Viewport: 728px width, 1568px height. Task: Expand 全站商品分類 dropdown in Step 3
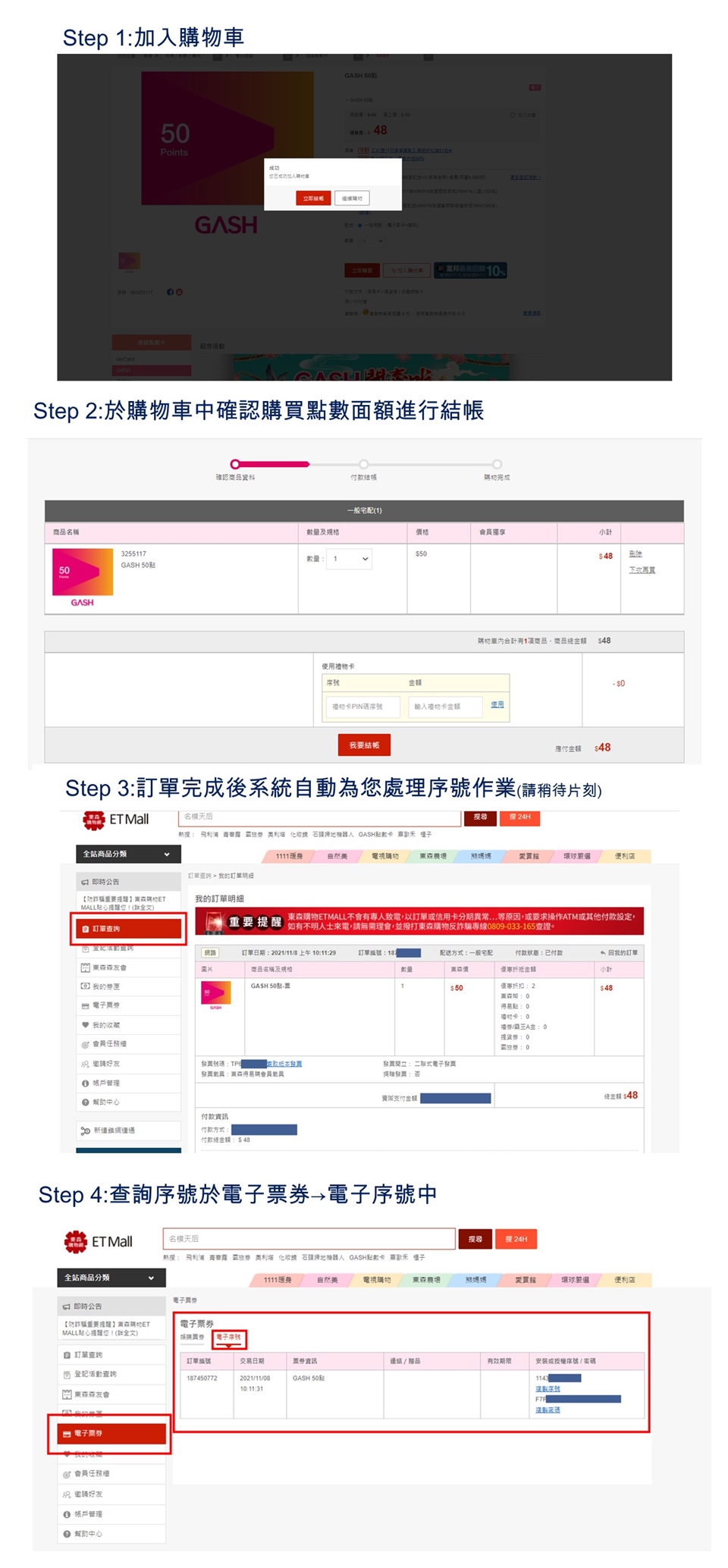127,854
